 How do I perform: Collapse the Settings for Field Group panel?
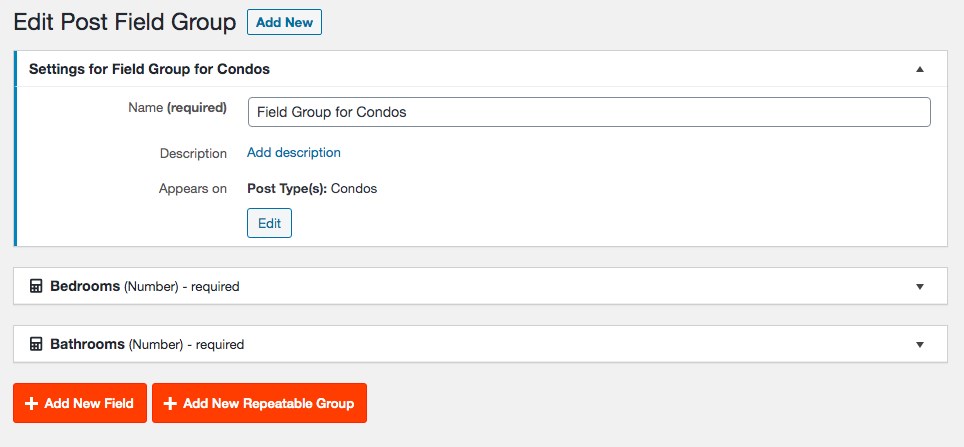coord(920,69)
